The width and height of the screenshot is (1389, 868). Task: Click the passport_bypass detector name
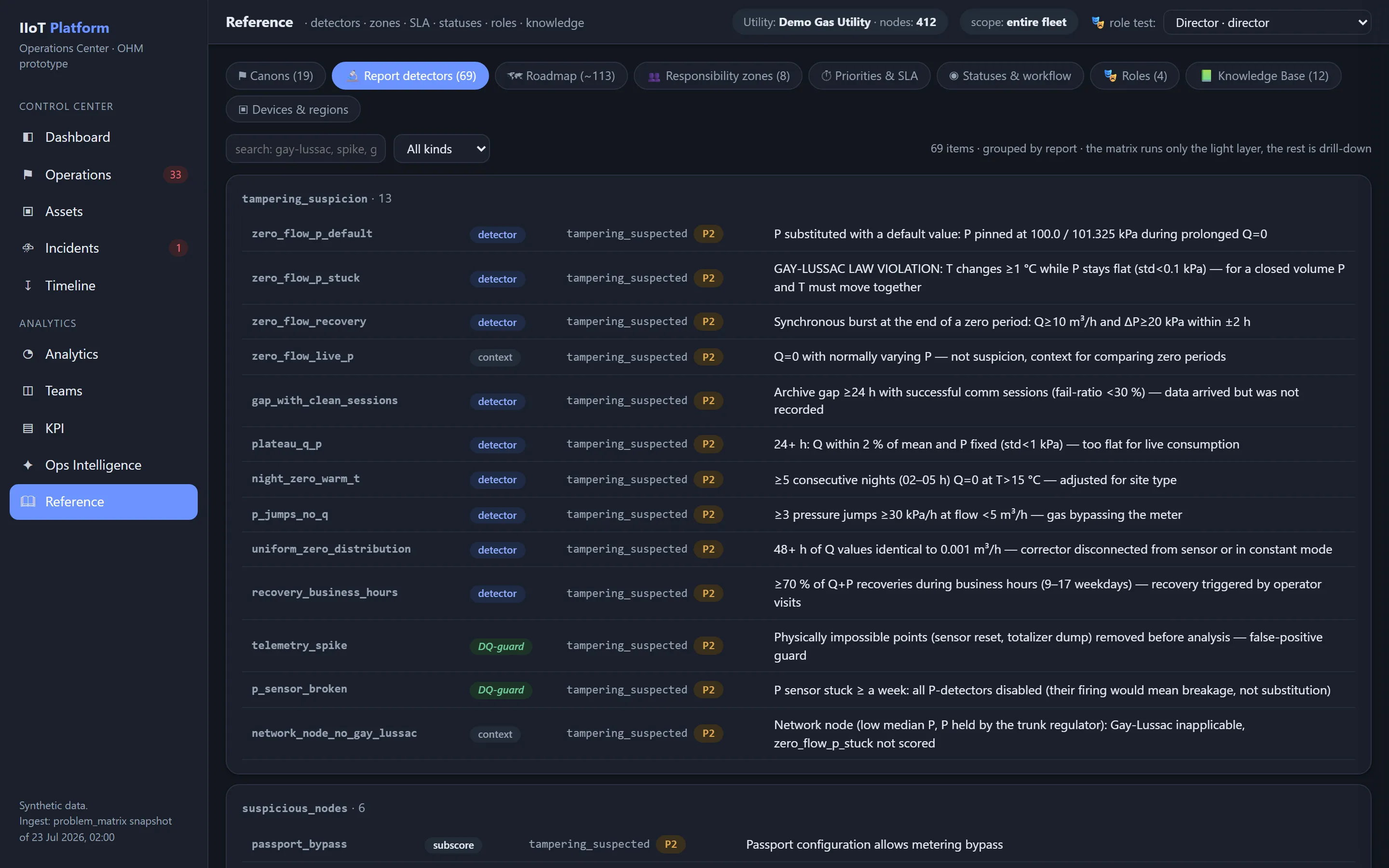pos(299,844)
